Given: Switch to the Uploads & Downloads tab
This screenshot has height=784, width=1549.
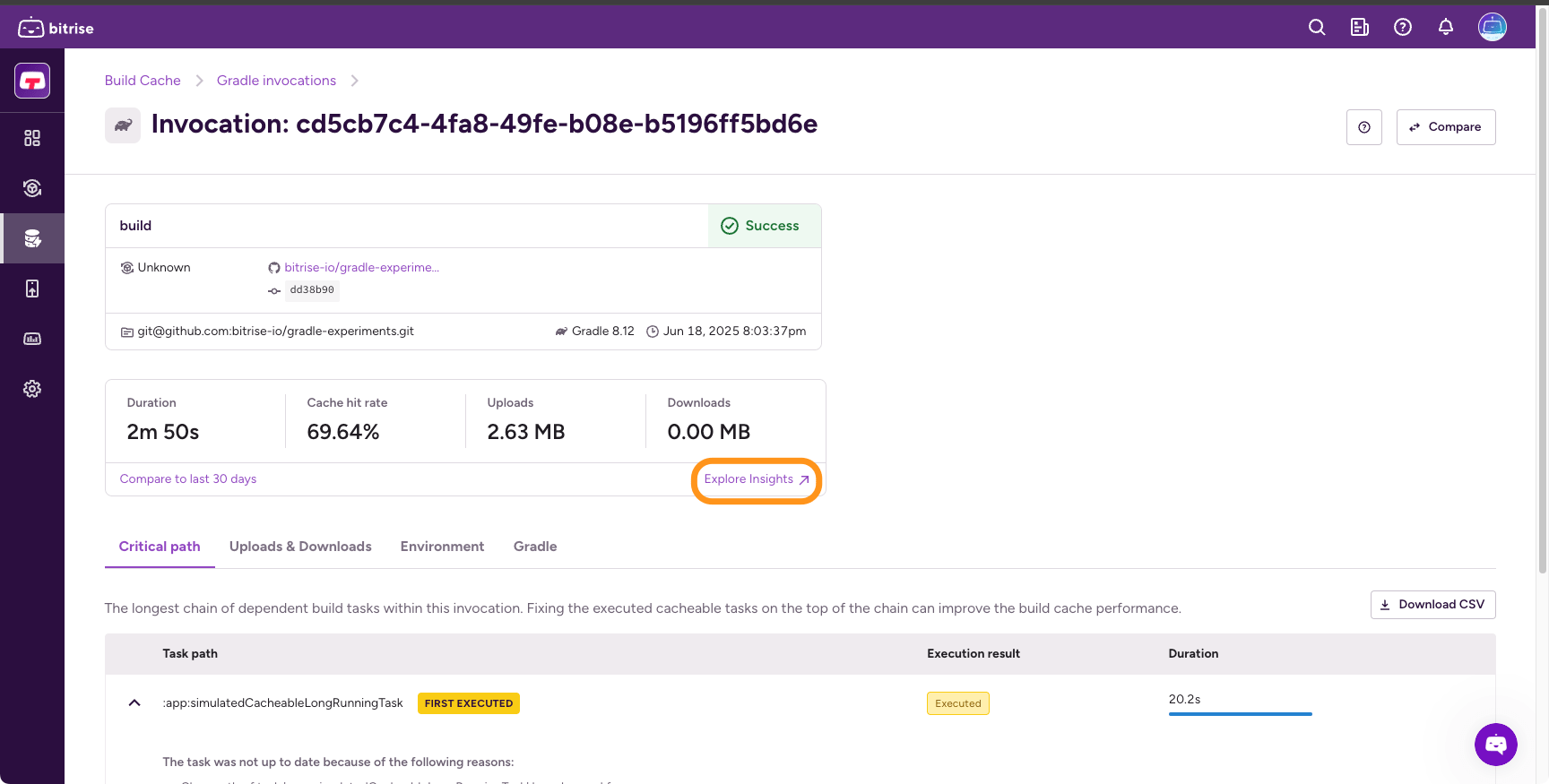Looking at the screenshot, I should click(x=300, y=547).
